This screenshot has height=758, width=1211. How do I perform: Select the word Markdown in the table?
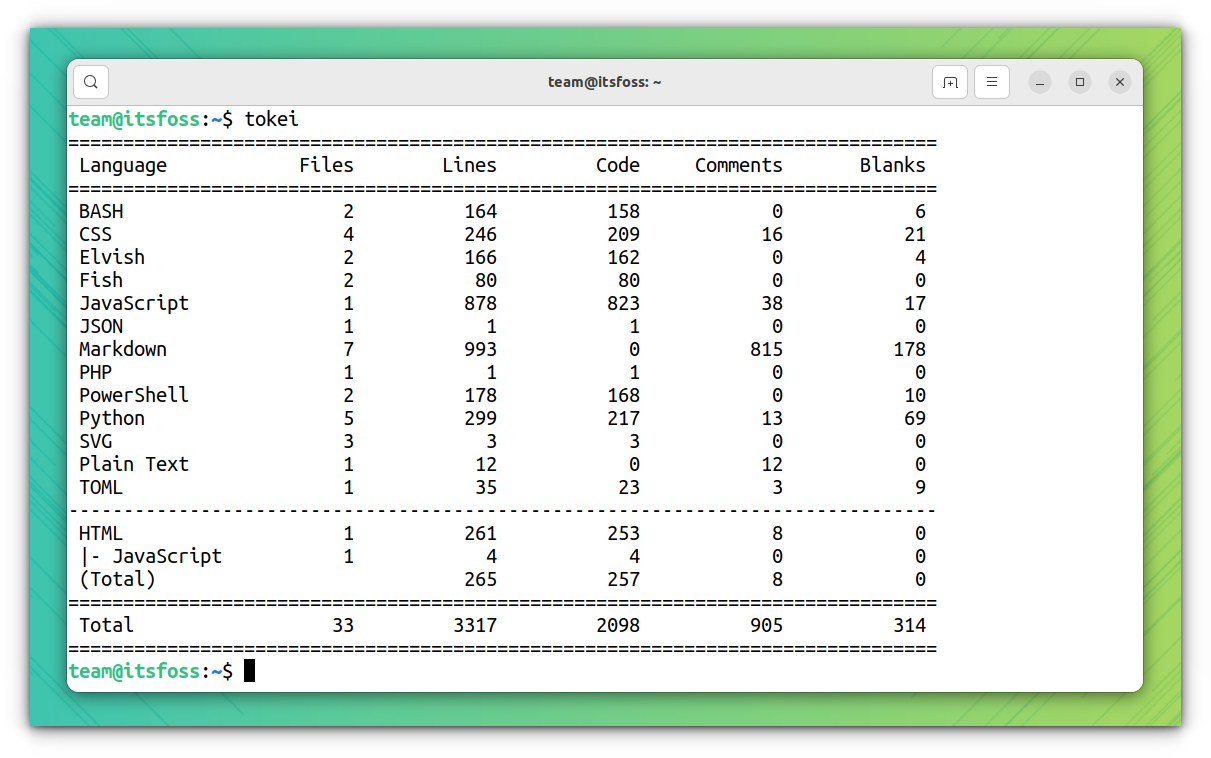click(122, 349)
